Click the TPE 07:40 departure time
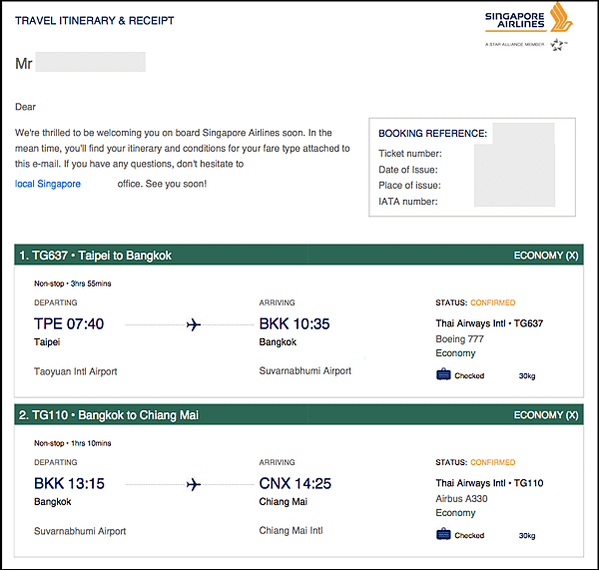 coord(69,324)
